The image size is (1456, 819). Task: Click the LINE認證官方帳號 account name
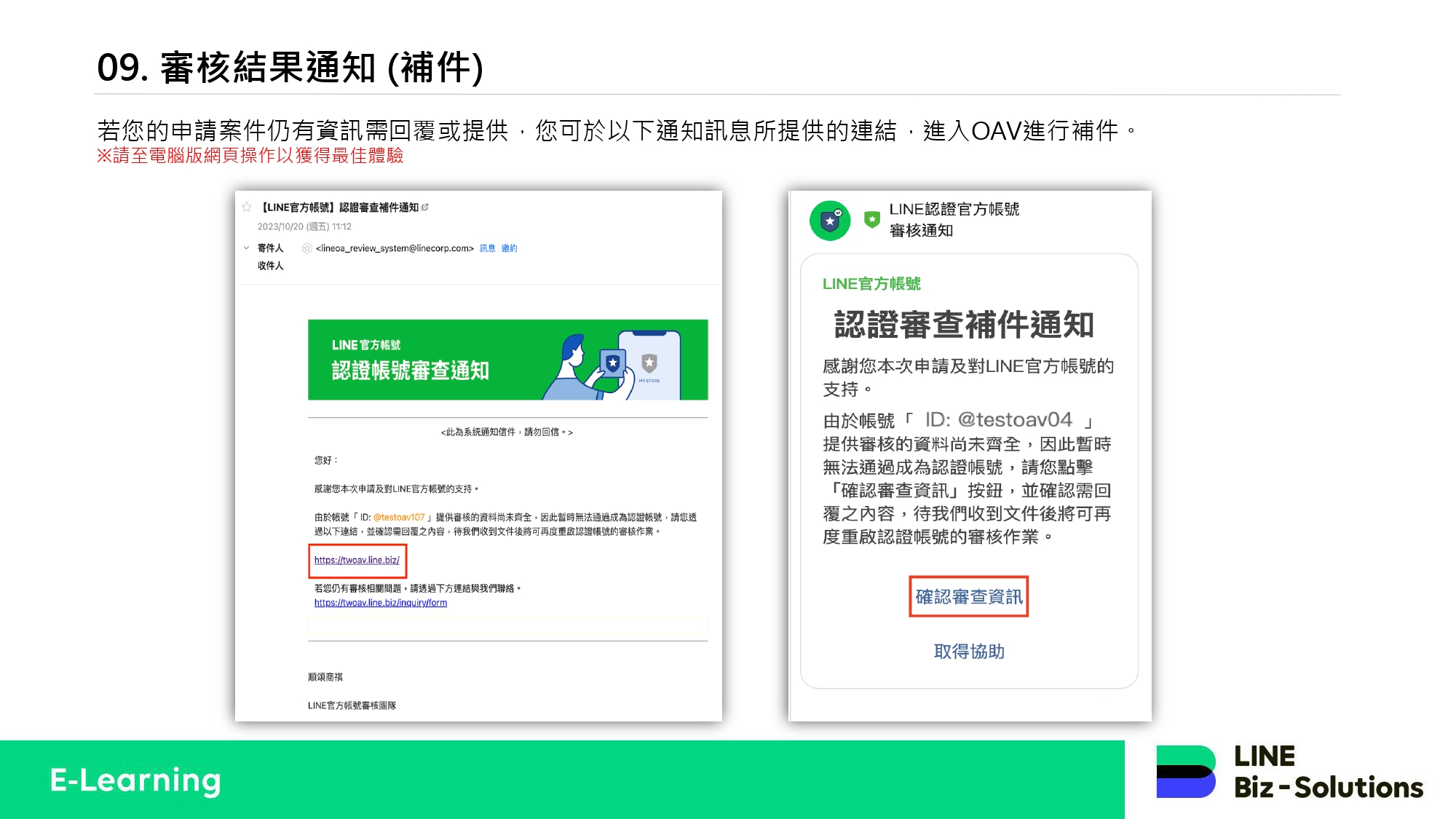[x=954, y=210]
